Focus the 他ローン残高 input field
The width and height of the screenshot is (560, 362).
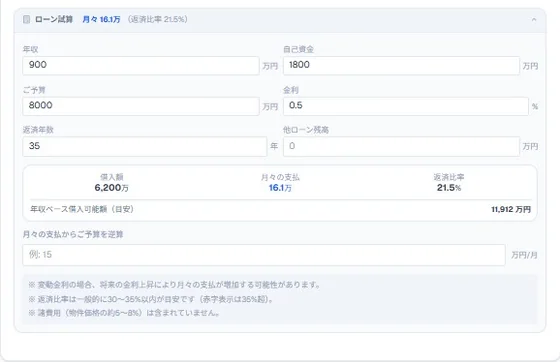[401, 146]
